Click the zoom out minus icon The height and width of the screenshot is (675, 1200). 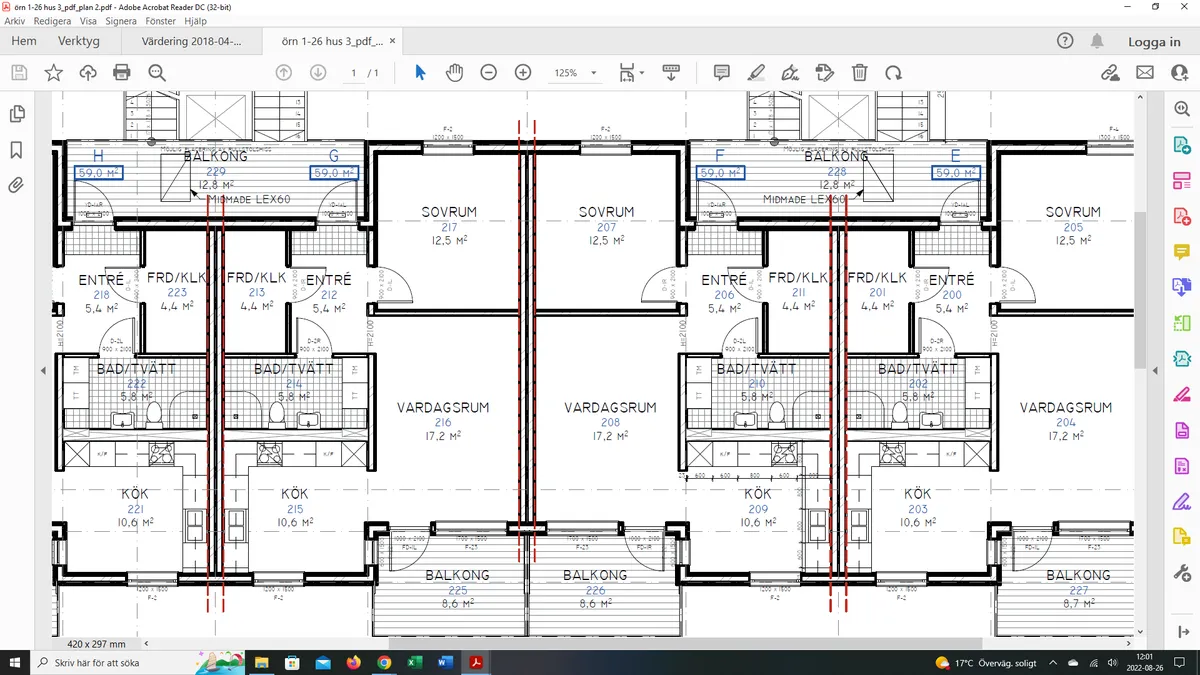[488, 72]
